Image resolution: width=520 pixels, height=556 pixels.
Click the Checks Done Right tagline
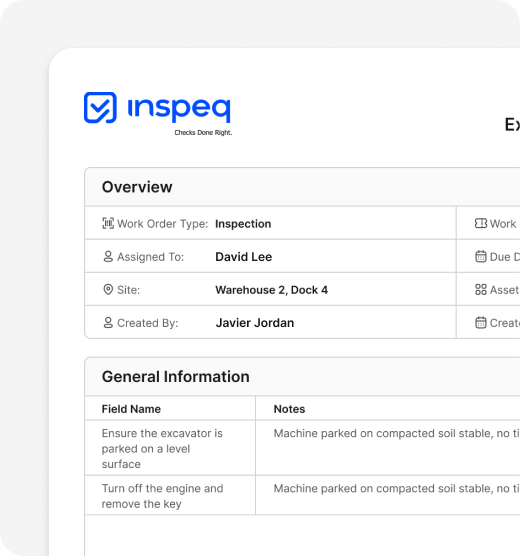(x=203, y=133)
